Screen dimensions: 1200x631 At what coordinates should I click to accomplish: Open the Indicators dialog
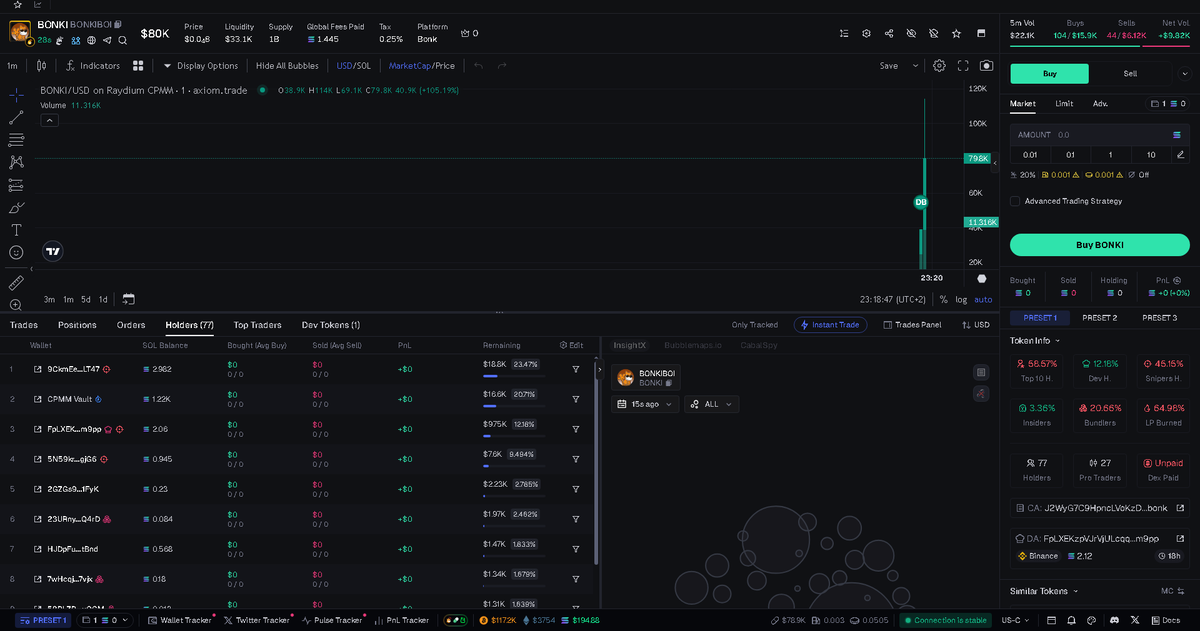(x=92, y=66)
